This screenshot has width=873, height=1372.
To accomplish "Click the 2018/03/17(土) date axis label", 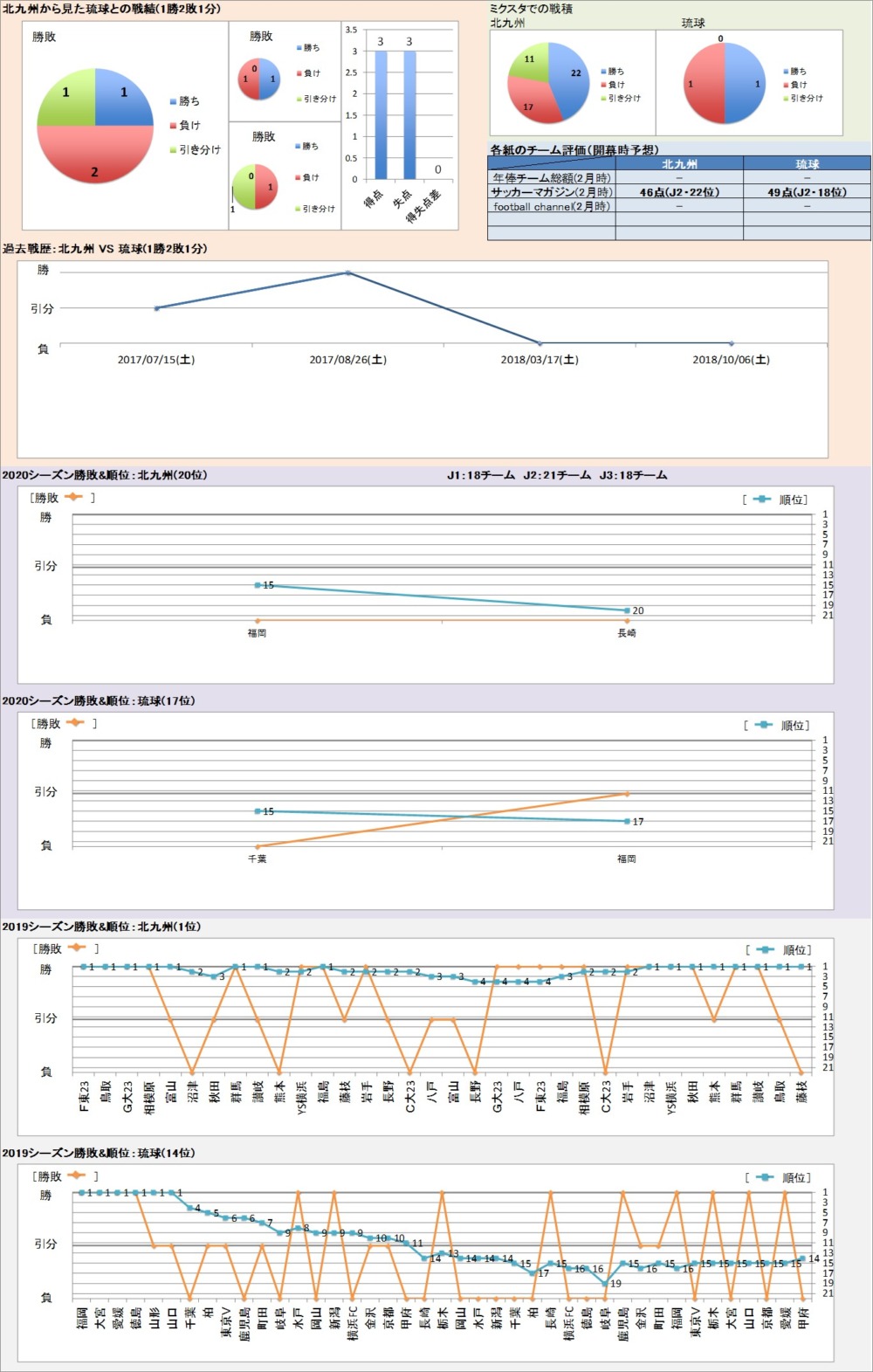I will (540, 360).
